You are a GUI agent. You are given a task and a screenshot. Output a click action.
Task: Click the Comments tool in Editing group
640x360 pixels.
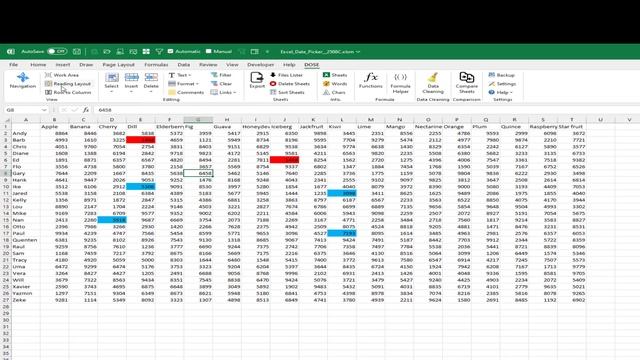click(x=186, y=92)
